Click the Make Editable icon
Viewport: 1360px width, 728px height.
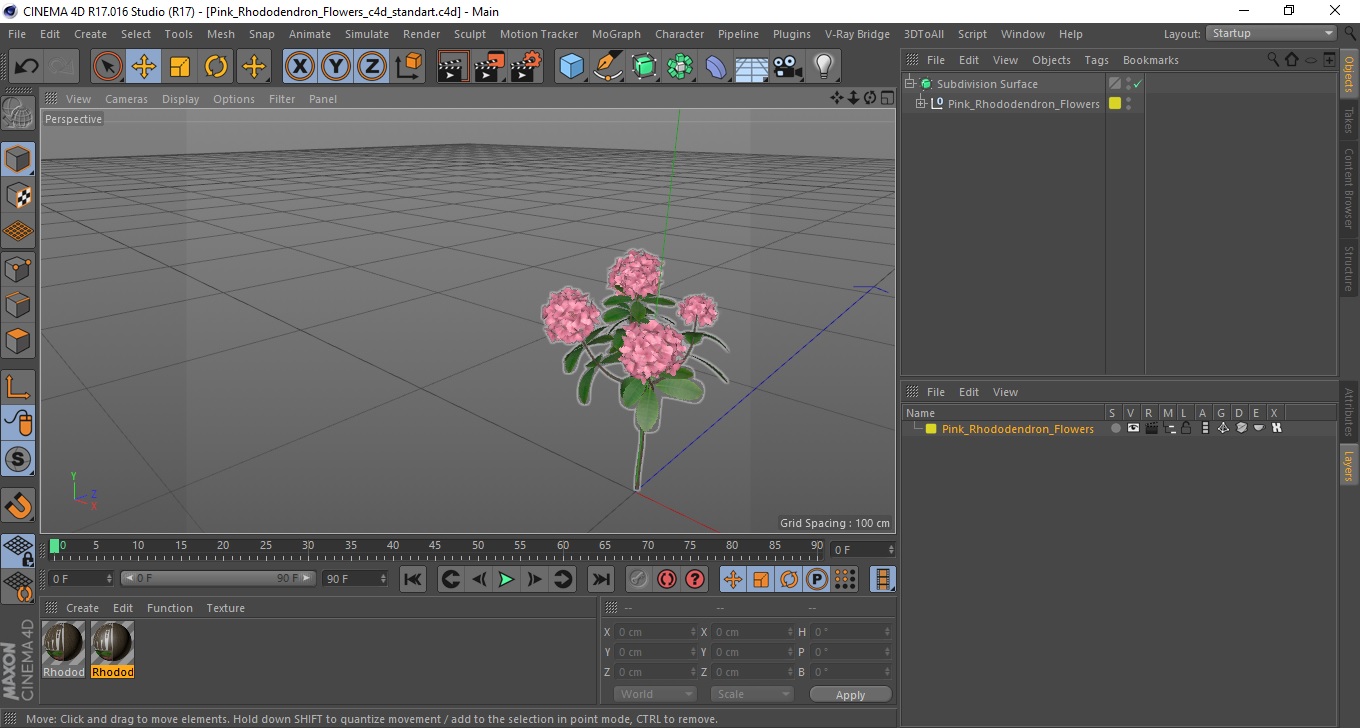coord(19,113)
